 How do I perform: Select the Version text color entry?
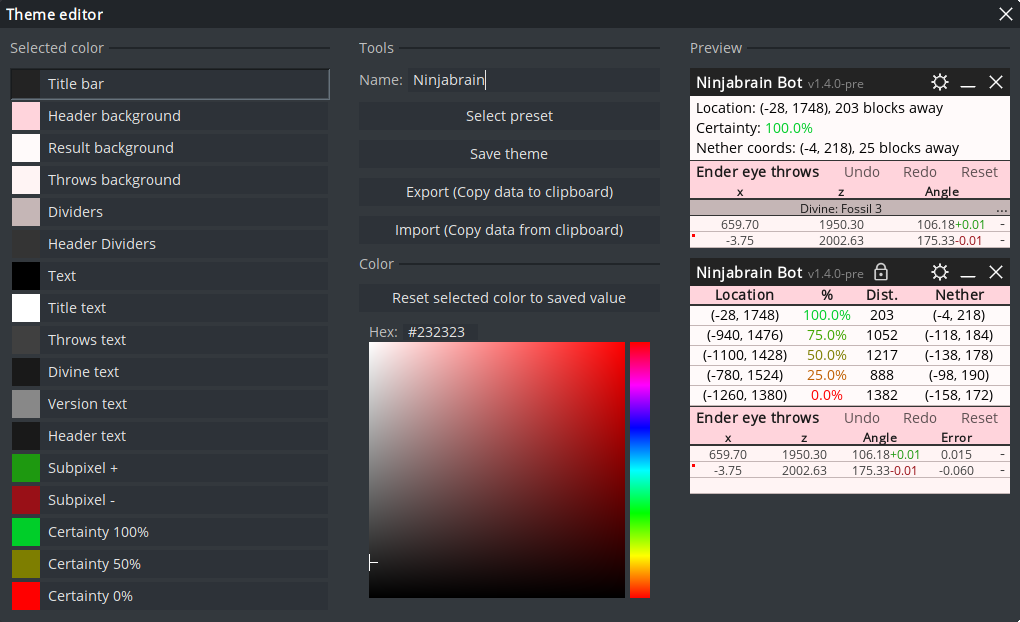pyautogui.click(x=170, y=404)
